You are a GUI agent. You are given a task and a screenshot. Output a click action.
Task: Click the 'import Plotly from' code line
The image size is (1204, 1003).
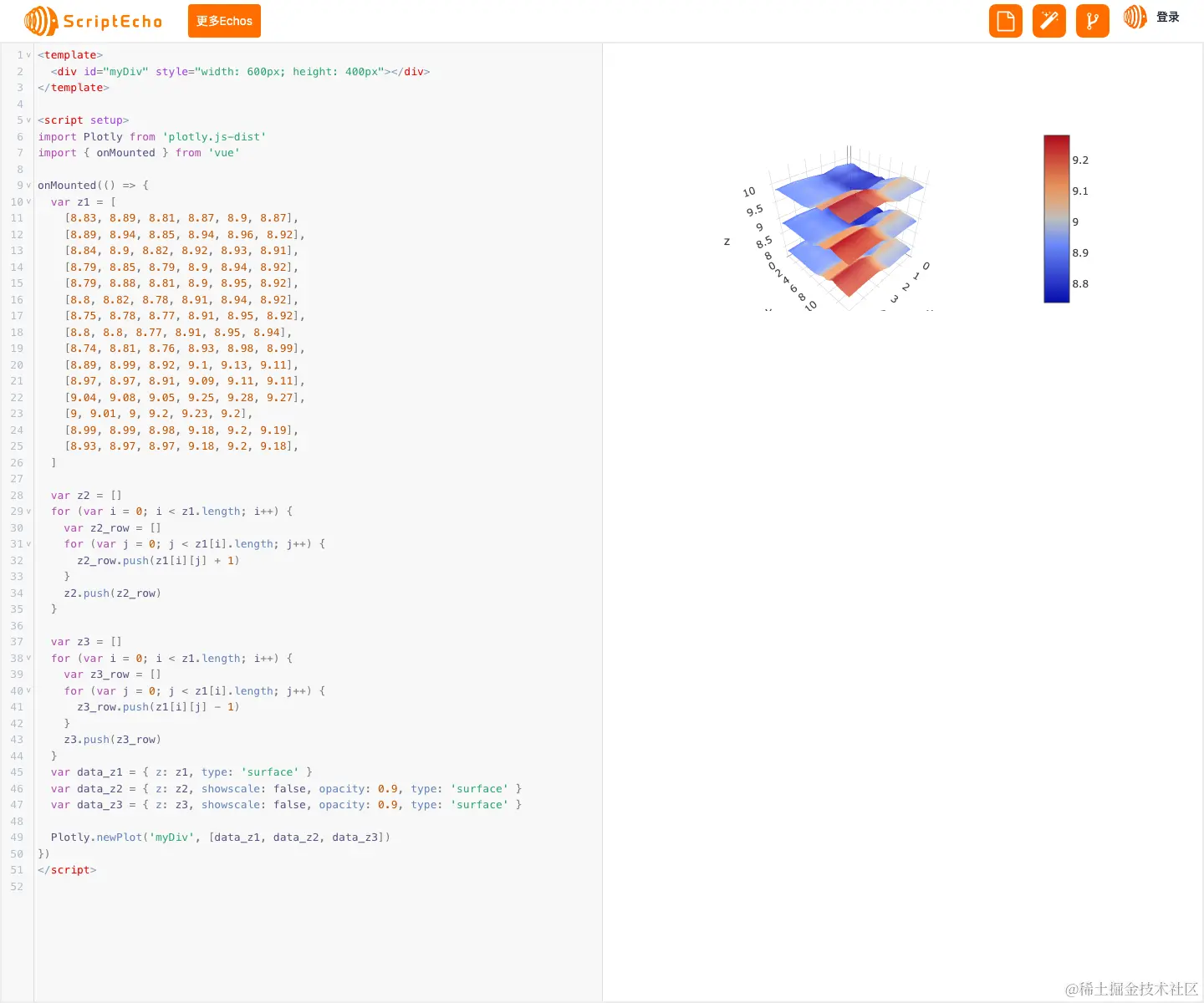pos(152,137)
